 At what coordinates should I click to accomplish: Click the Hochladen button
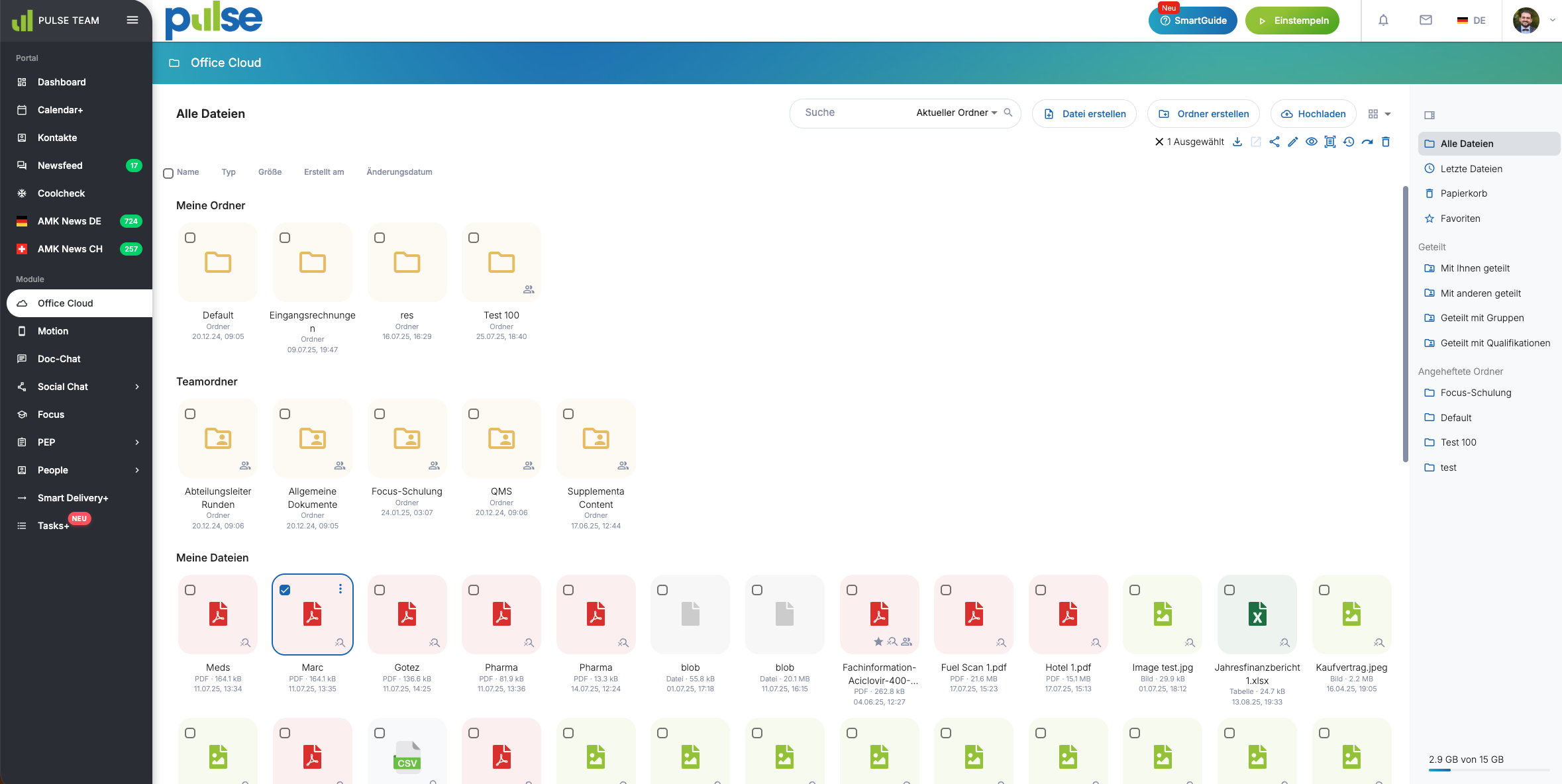pos(1313,114)
